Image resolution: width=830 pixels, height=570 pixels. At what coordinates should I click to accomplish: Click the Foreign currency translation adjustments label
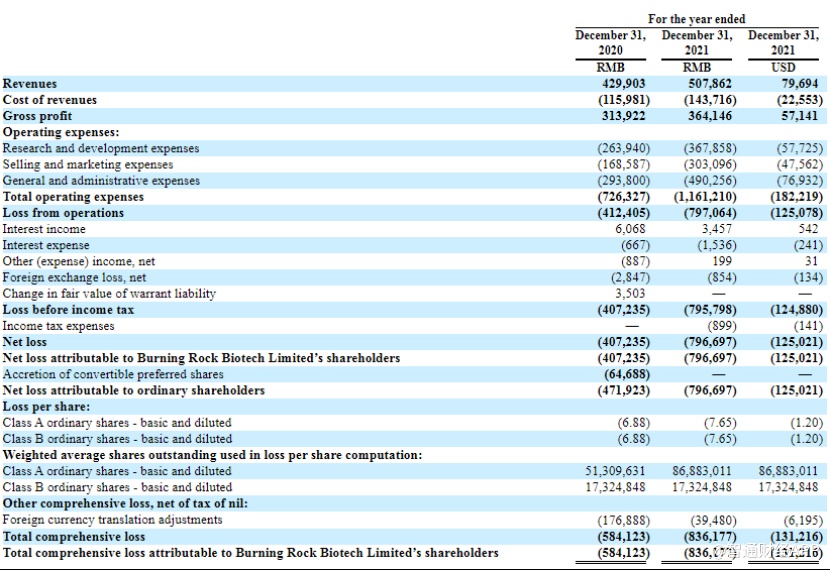pos(113,519)
